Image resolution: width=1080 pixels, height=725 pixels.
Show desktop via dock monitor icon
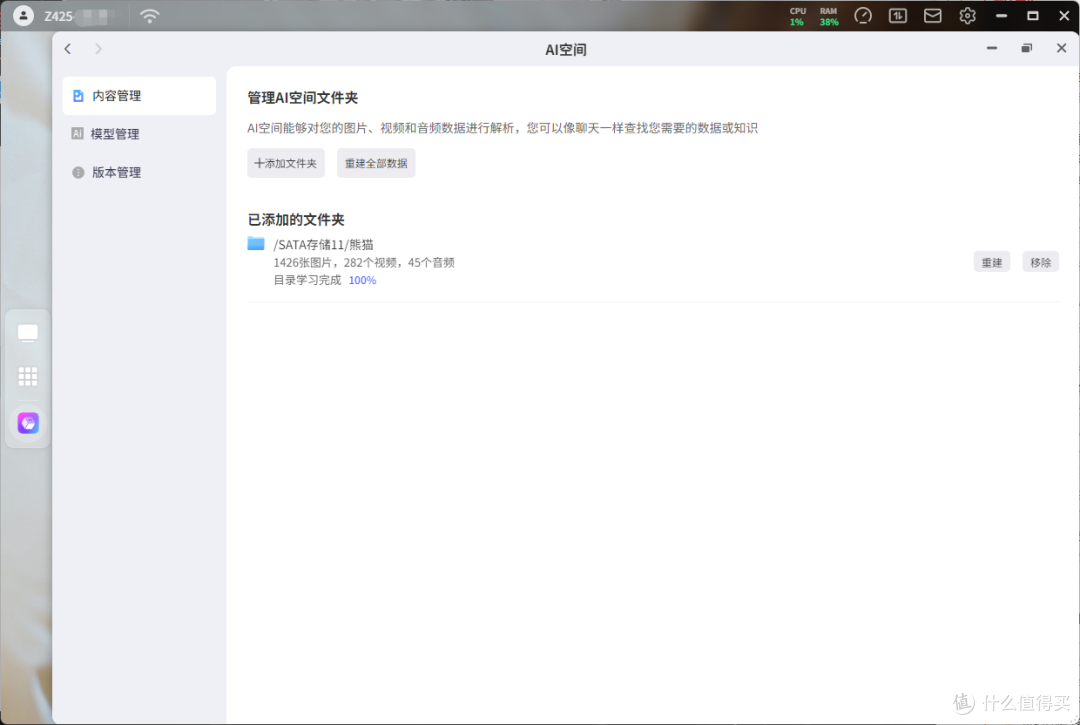28,333
